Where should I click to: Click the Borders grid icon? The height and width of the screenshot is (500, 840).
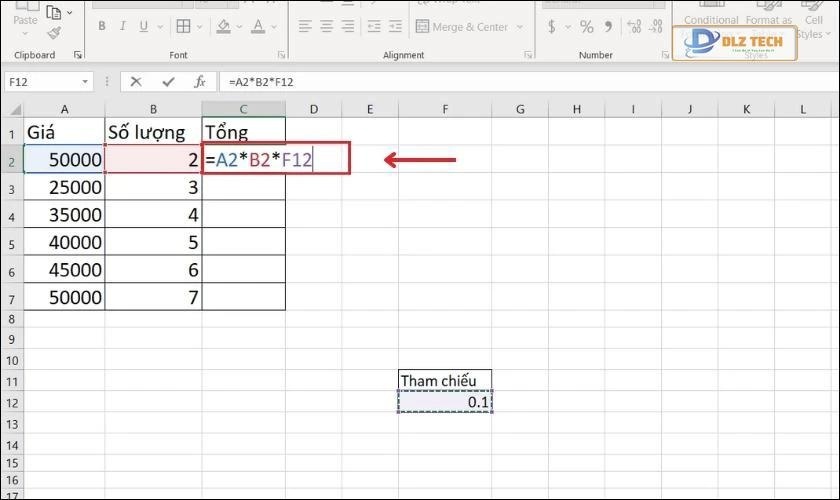(183, 27)
